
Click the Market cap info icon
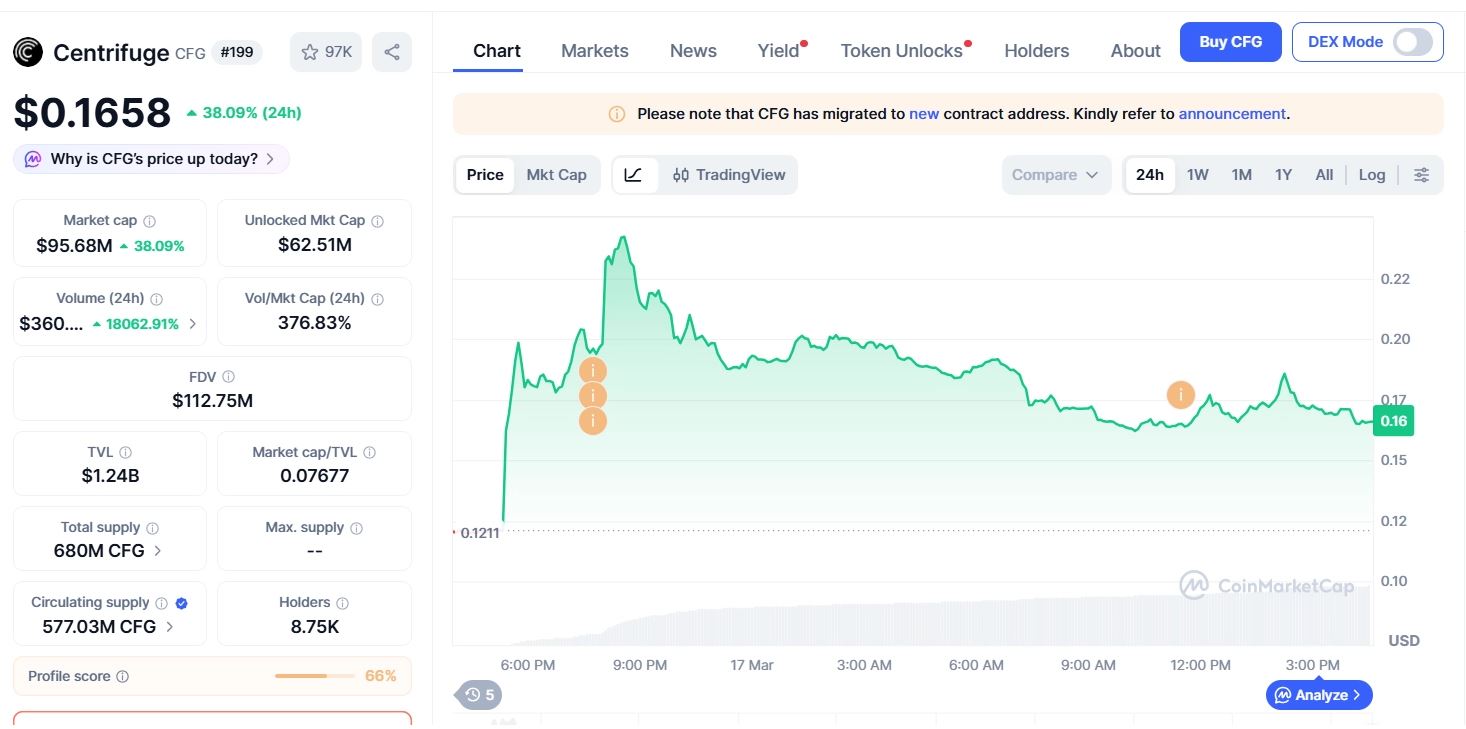tap(150, 221)
